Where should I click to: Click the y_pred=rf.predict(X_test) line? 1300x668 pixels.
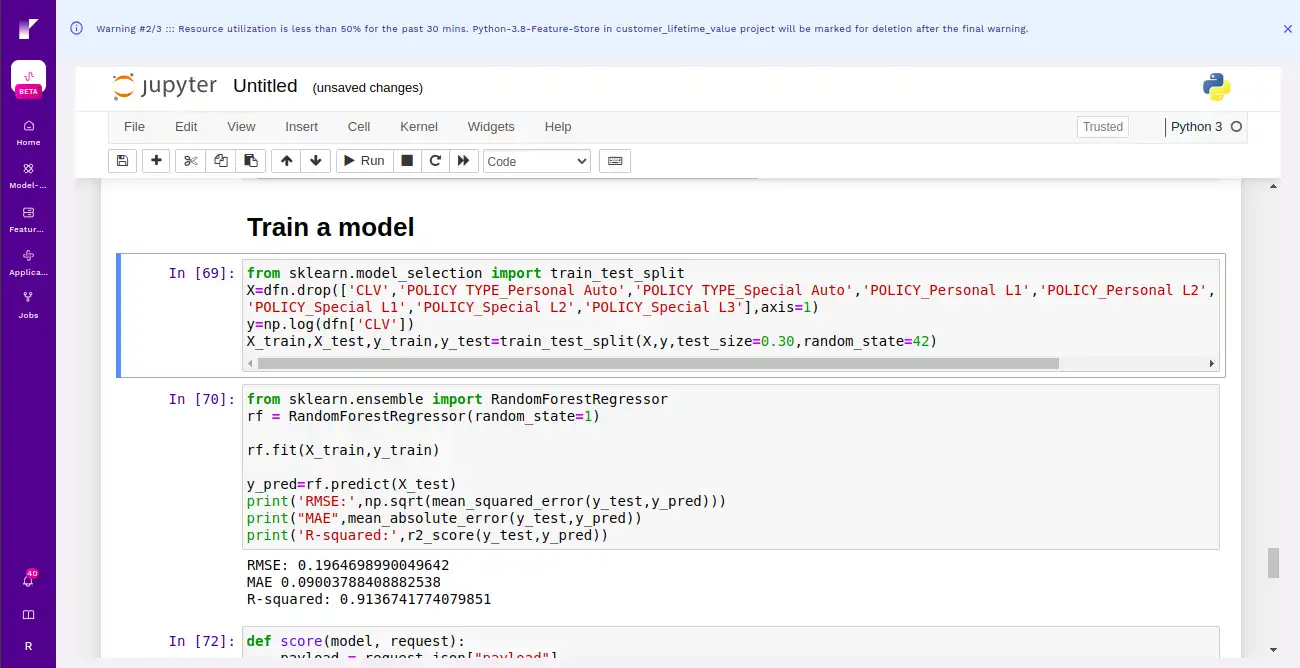pos(352,484)
